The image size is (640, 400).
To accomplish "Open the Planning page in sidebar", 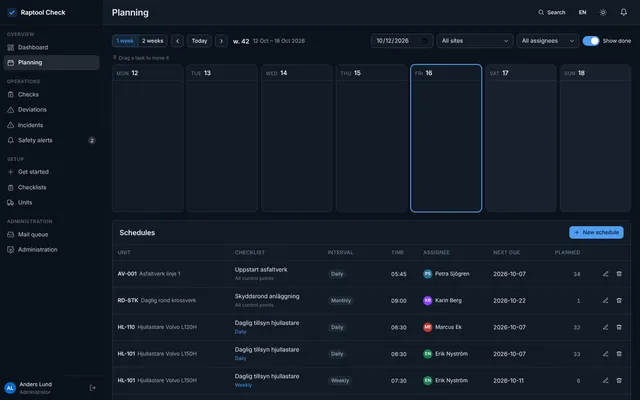I will click(51, 62).
